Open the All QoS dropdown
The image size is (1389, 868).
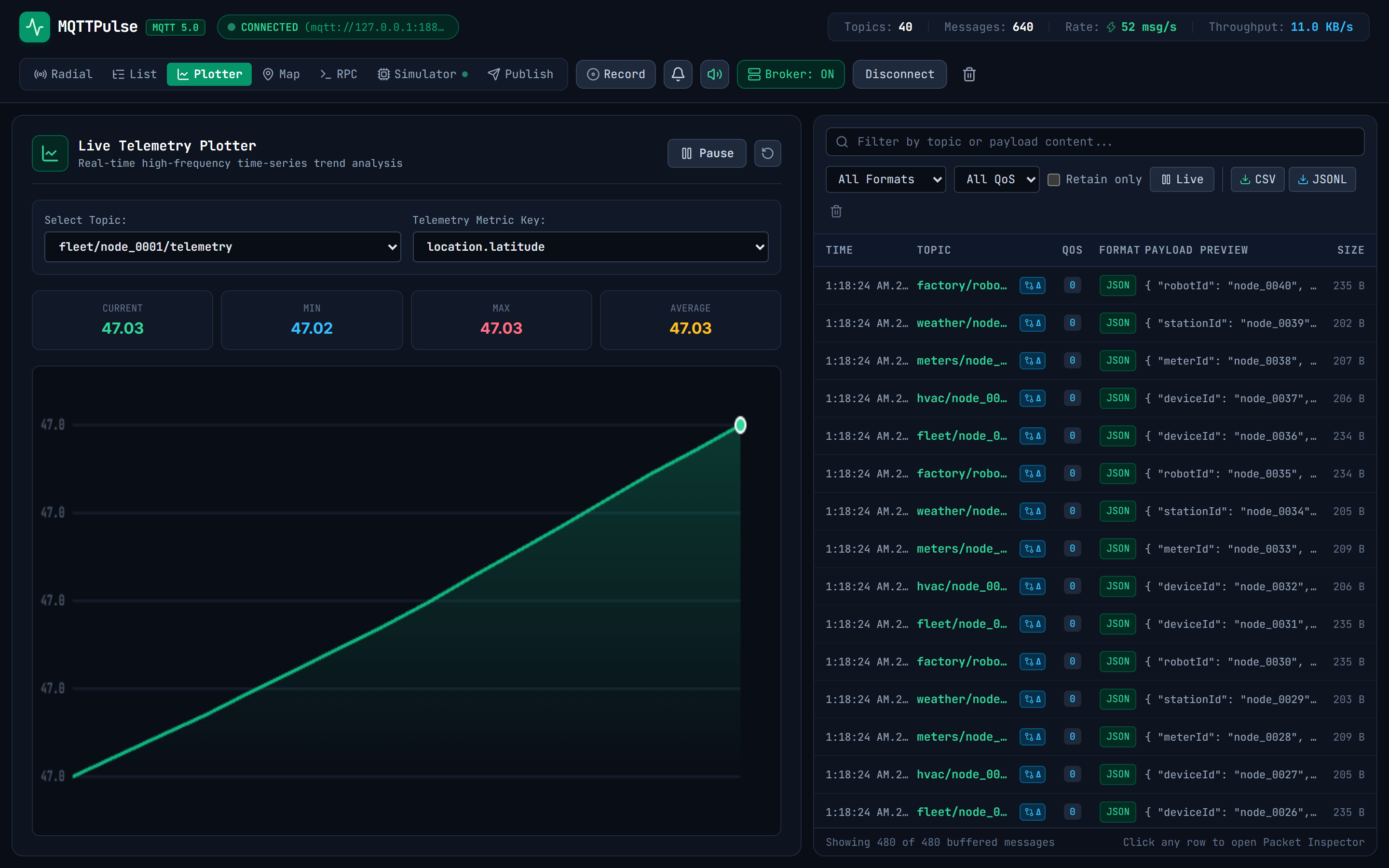coord(996,180)
